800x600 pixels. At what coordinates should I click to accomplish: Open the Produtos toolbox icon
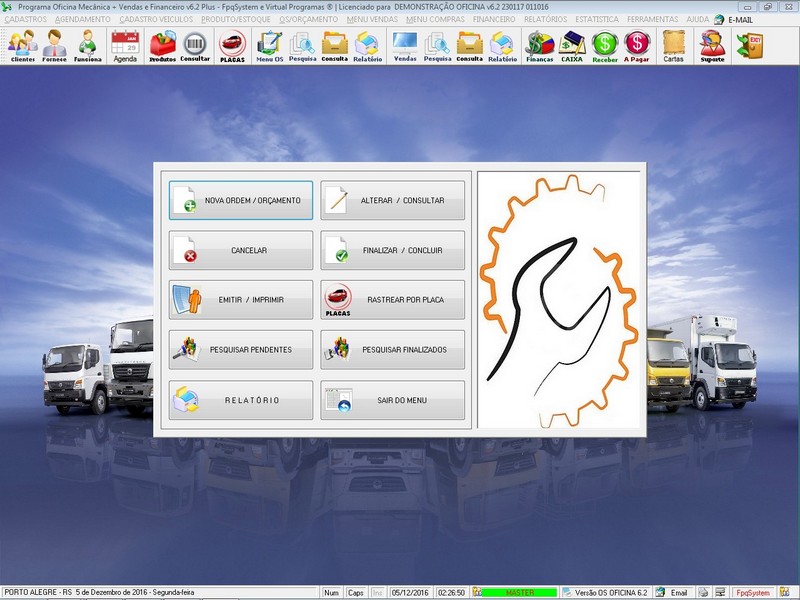click(x=162, y=46)
